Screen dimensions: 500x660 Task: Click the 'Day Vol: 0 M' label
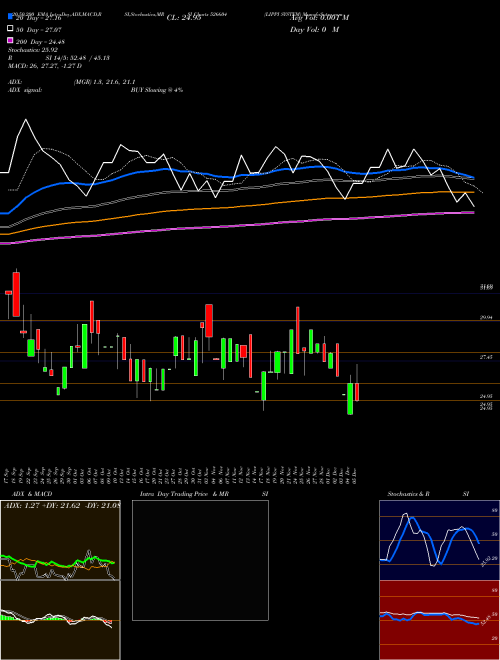[314, 30]
